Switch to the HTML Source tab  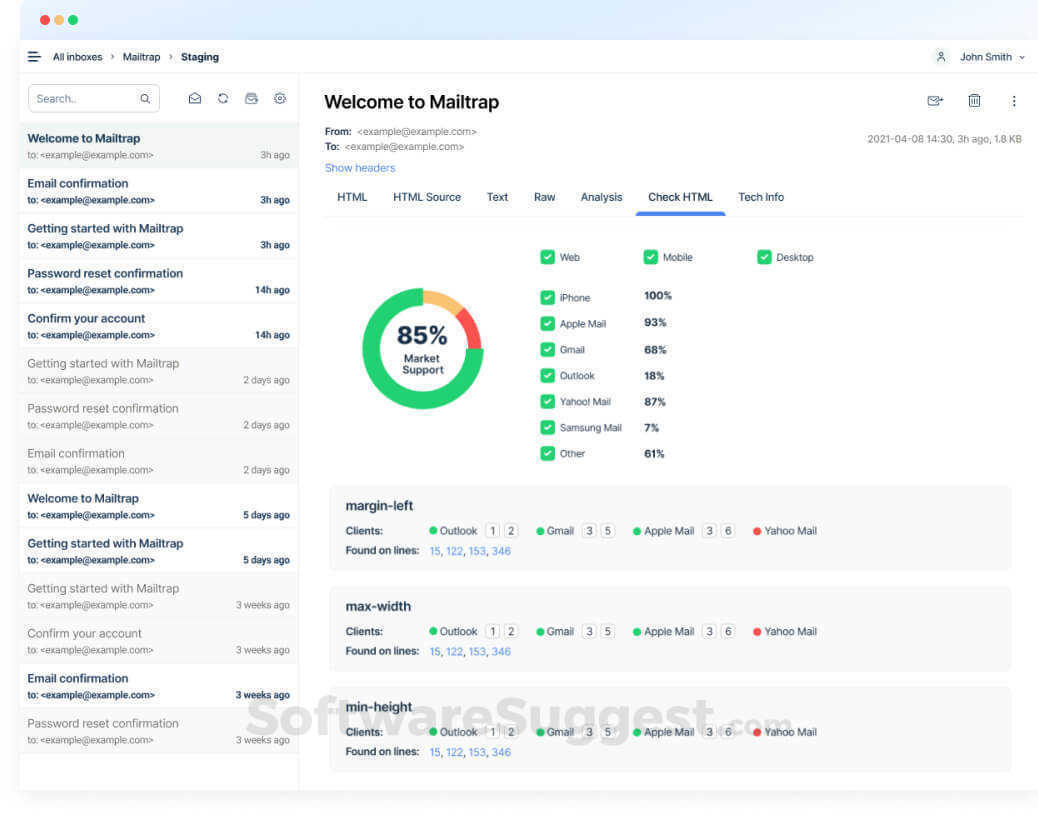click(x=427, y=197)
